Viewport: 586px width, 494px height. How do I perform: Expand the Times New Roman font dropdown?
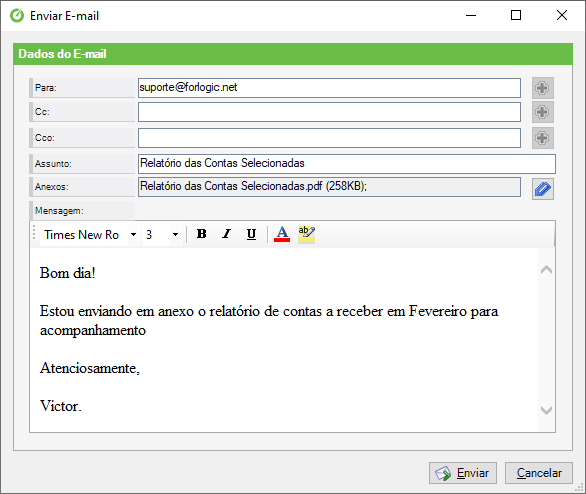tap(133, 235)
